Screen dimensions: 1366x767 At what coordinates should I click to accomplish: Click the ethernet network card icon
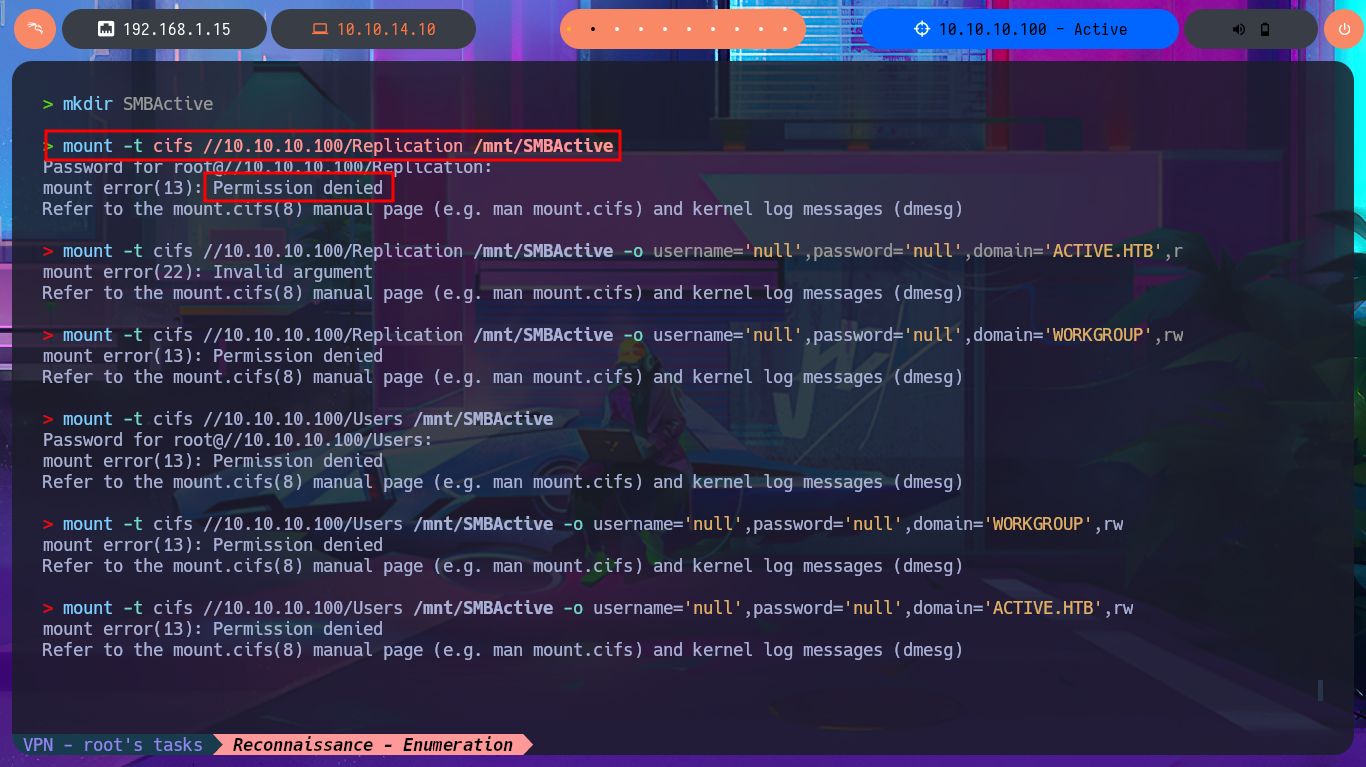click(x=105, y=29)
